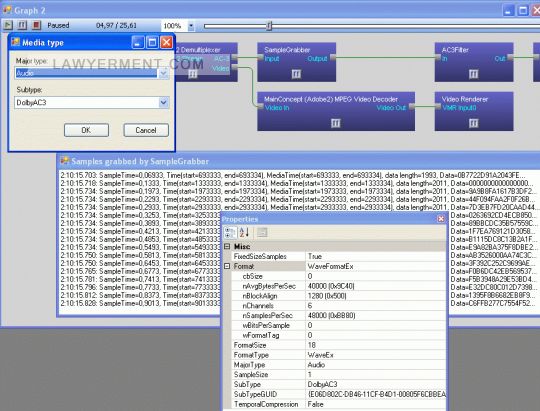Select the nChannels property row
540x411 pixels.
point(339,306)
